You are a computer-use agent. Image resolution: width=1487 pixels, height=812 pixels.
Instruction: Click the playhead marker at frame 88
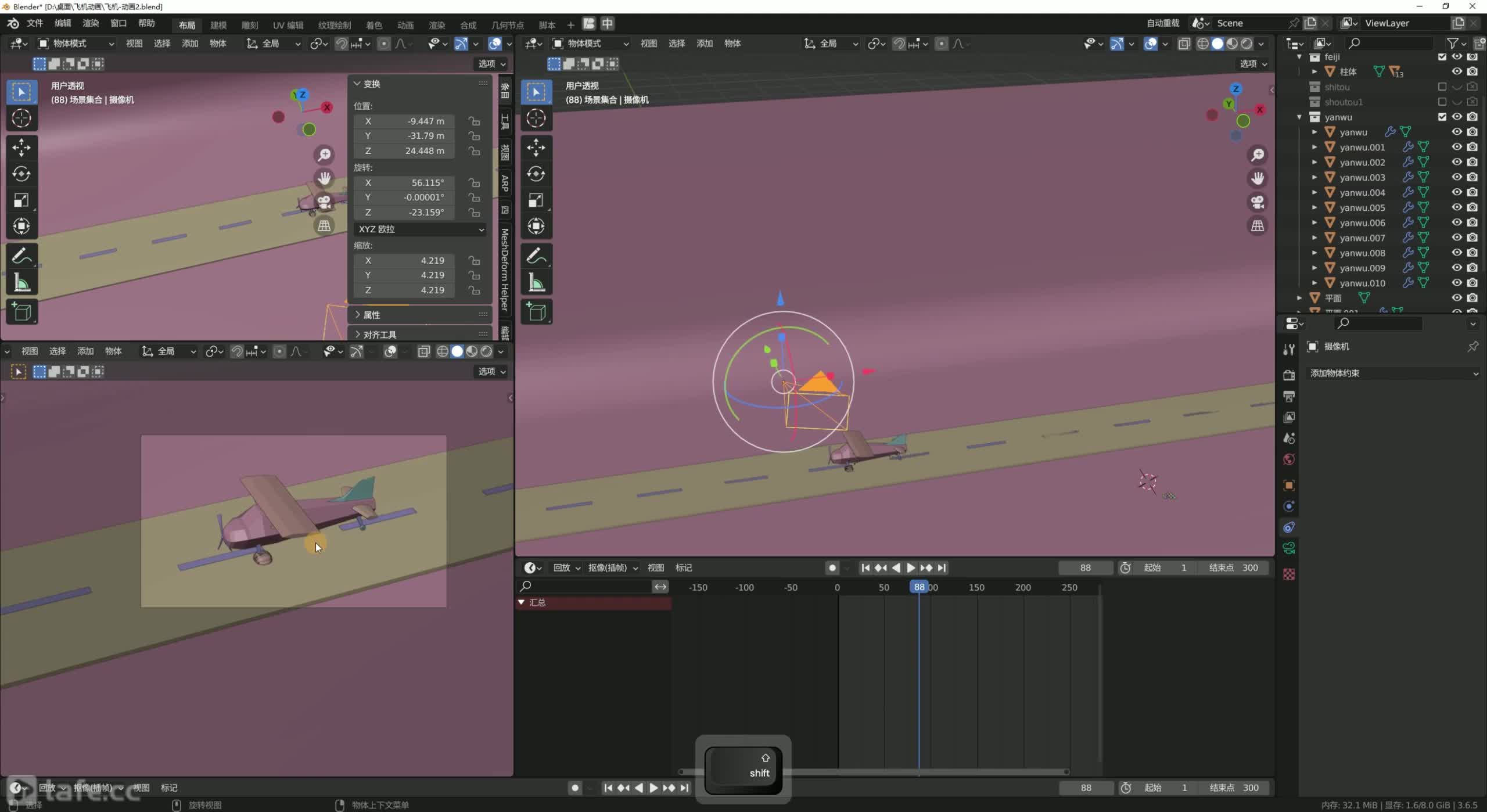pos(919,587)
